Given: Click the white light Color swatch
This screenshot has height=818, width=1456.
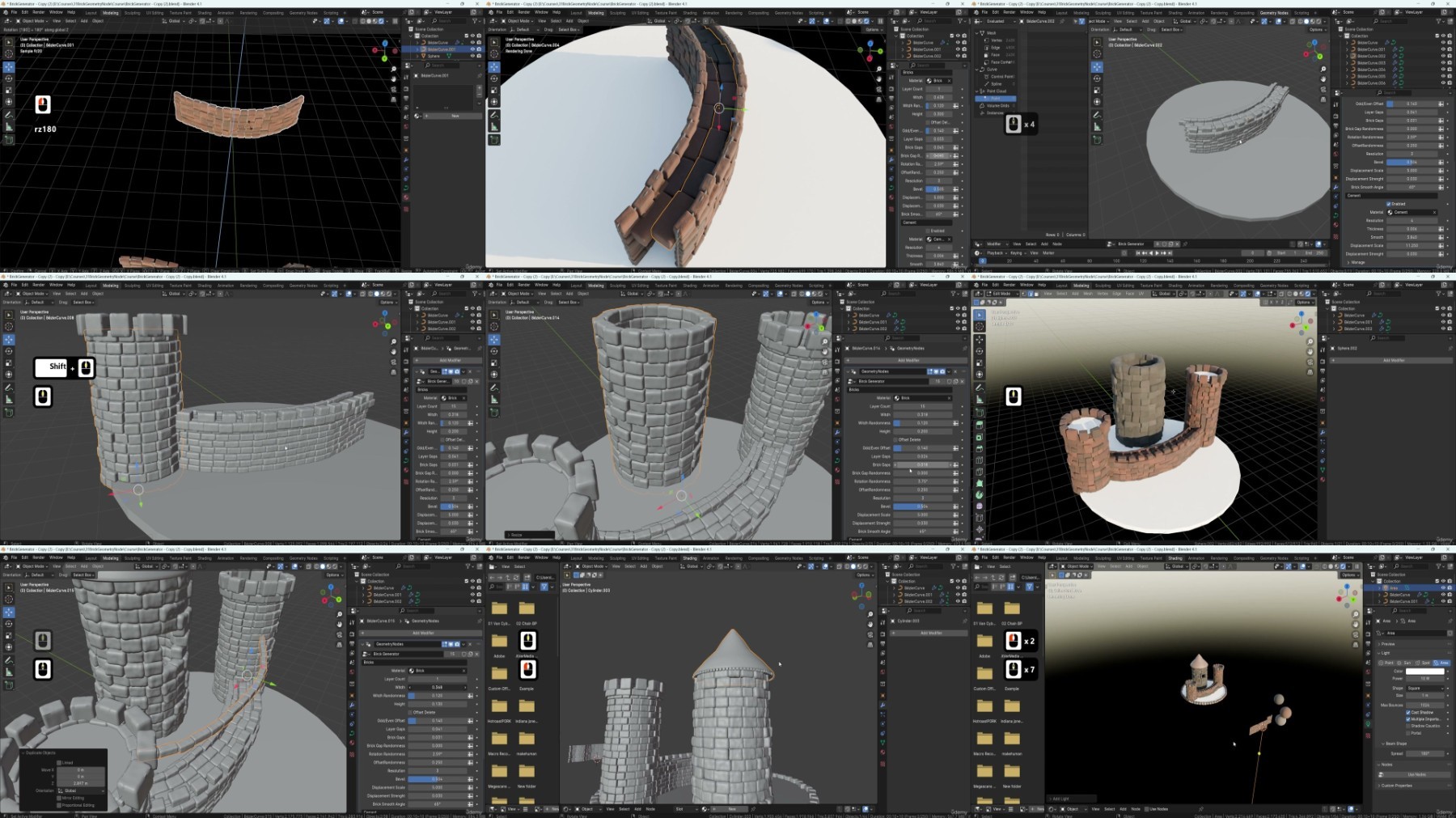Looking at the screenshot, I should (x=1424, y=672).
